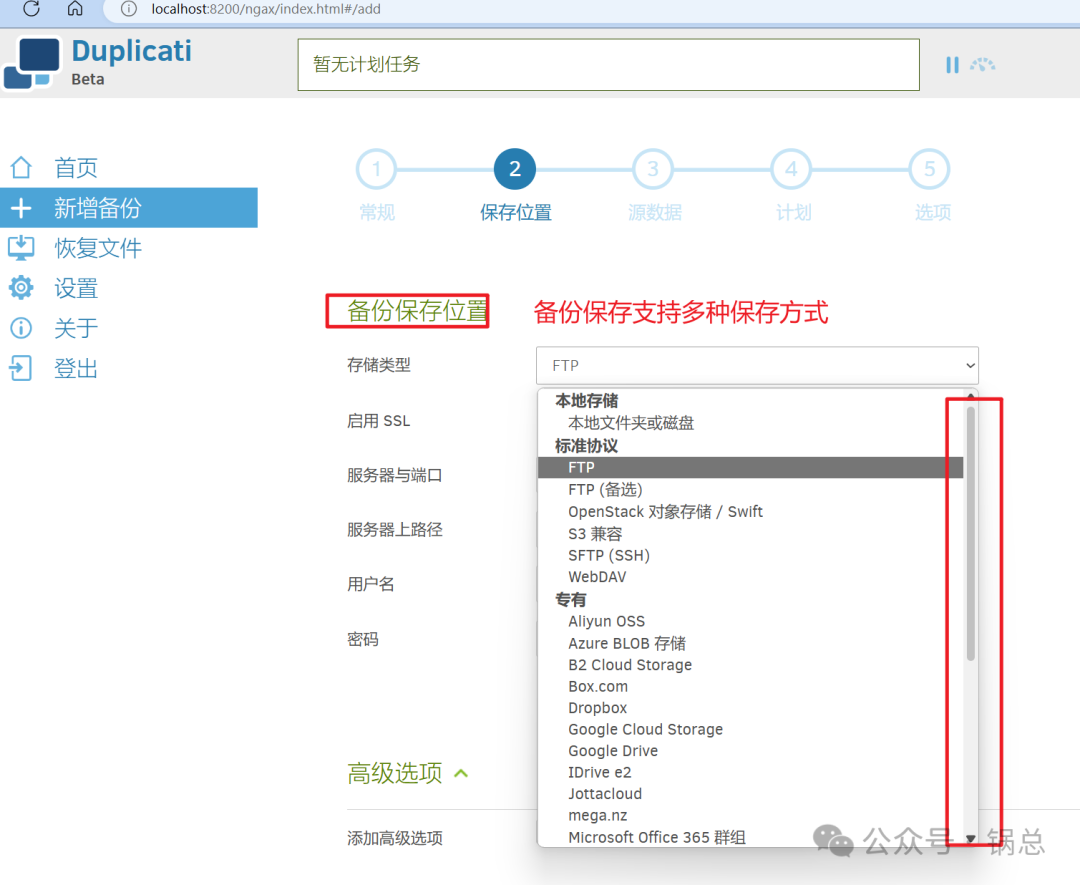The width and height of the screenshot is (1080, 885).
Task: Click the 服务器上路径 label
Action: tap(394, 530)
